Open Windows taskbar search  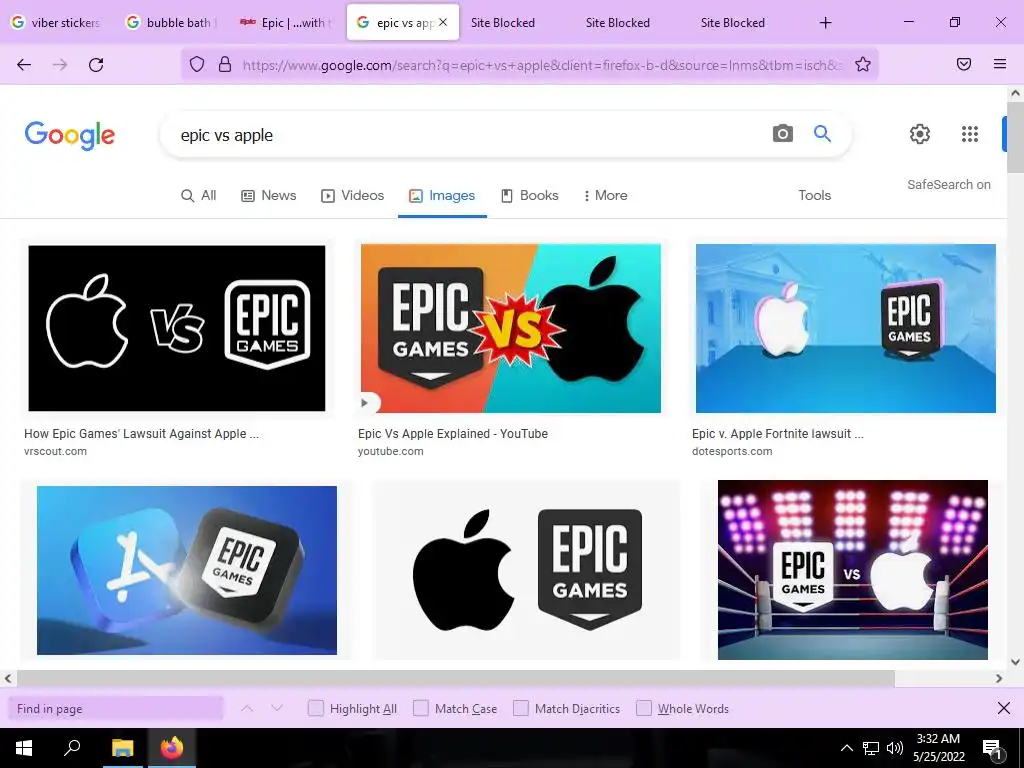[x=72, y=748]
